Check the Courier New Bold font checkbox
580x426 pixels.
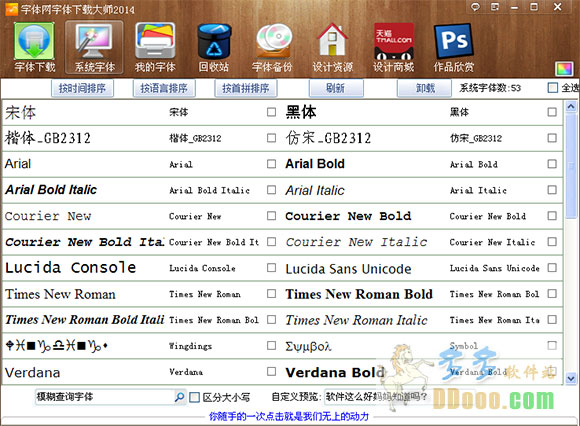pyautogui.click(x=552, y=216)
